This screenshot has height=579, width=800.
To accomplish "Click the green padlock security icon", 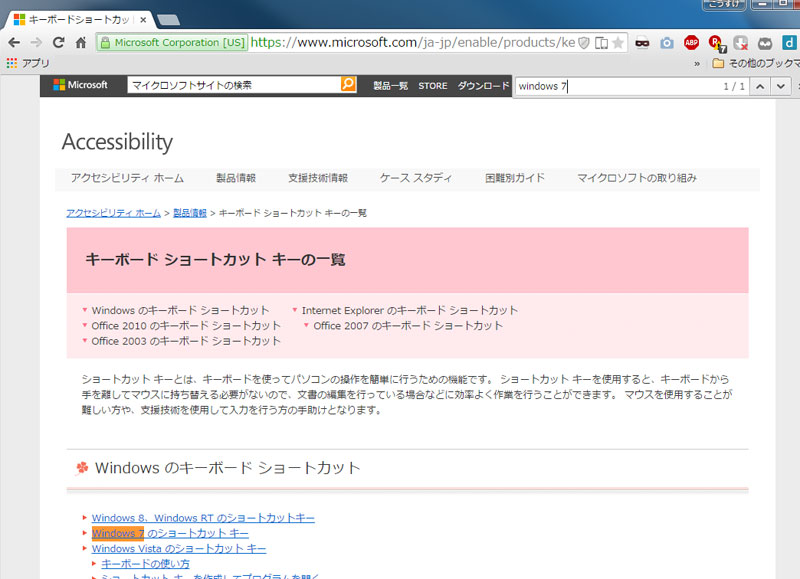I will 105,43.
